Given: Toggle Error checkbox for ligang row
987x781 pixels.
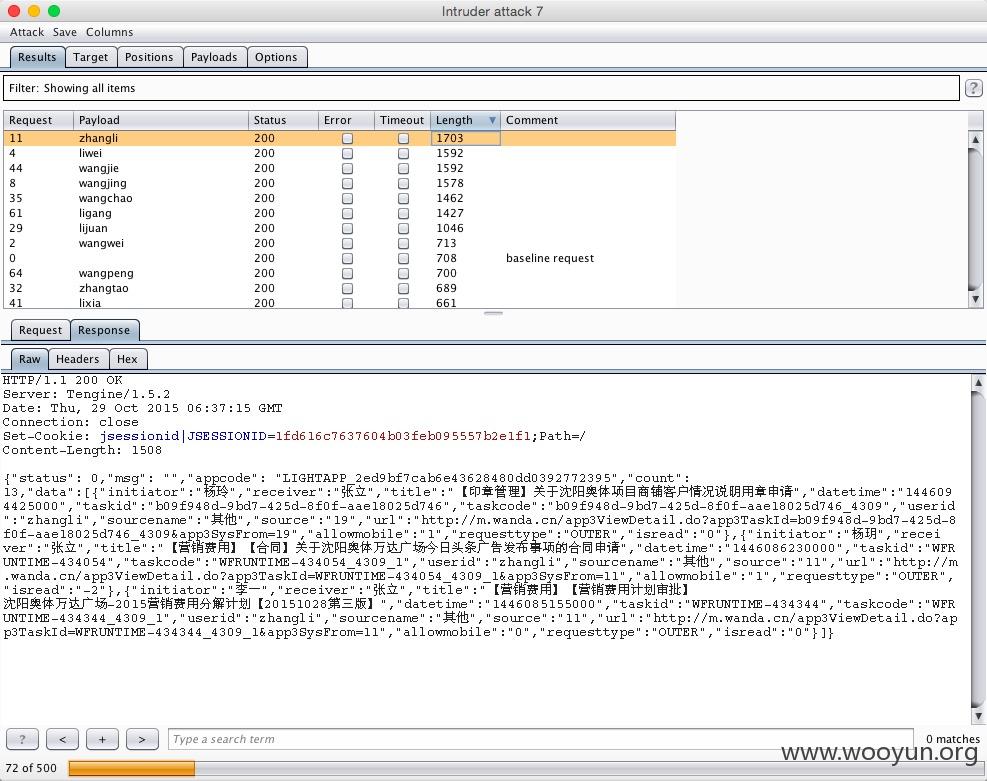Looking at the screenshot, I should pyautogui.click(x=347, y=213).
